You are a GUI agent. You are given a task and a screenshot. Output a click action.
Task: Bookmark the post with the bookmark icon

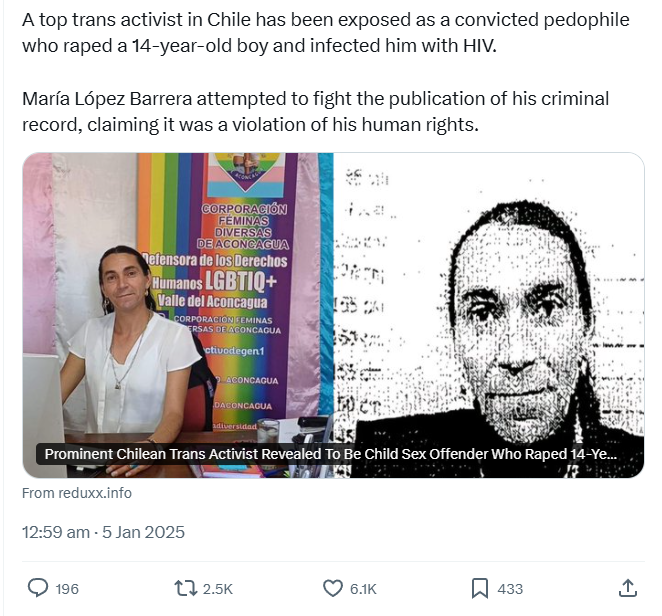pos(480,588)
